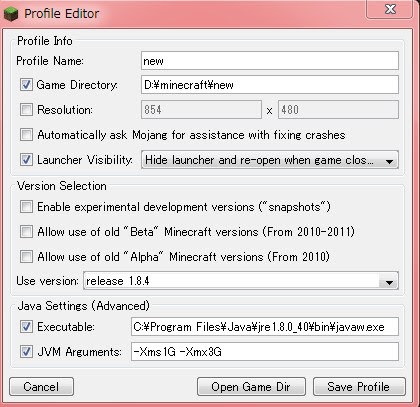Open the Launcher Visibility dropdown
420x407 pixels.
270,160
